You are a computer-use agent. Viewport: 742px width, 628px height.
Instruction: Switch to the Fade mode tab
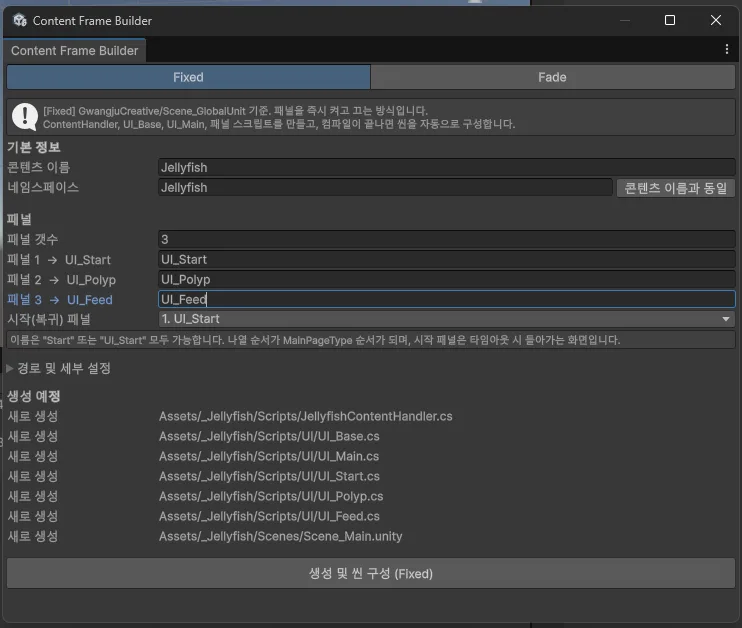pos(552,77)
